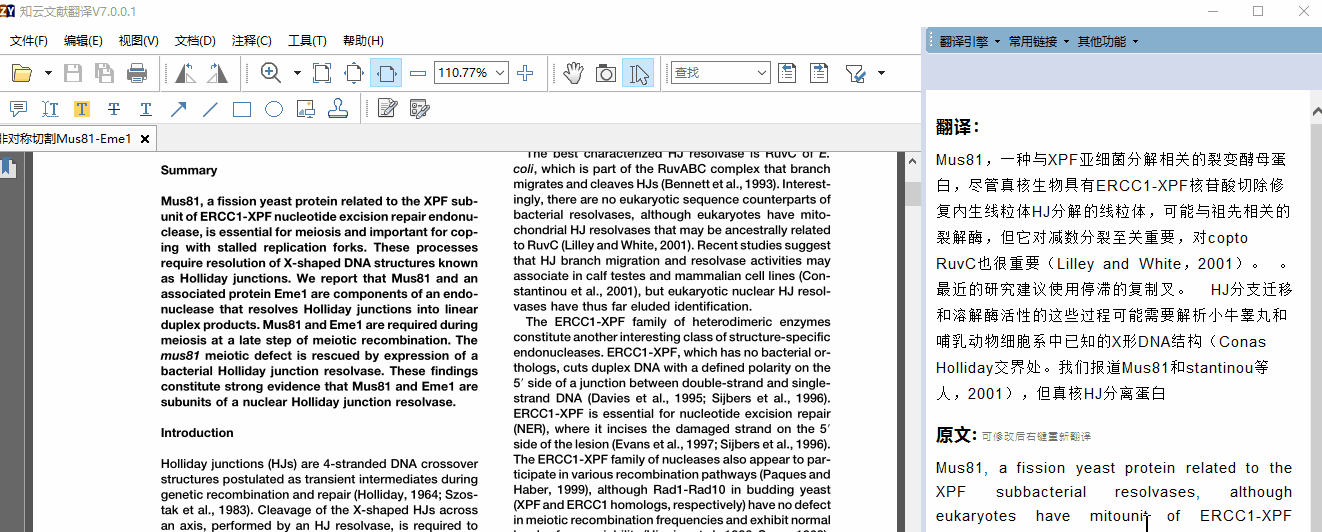1322x532 pixels.
Task: Open the 注释(C) menu
Action: pyautogui.click(x=251, y=41)
